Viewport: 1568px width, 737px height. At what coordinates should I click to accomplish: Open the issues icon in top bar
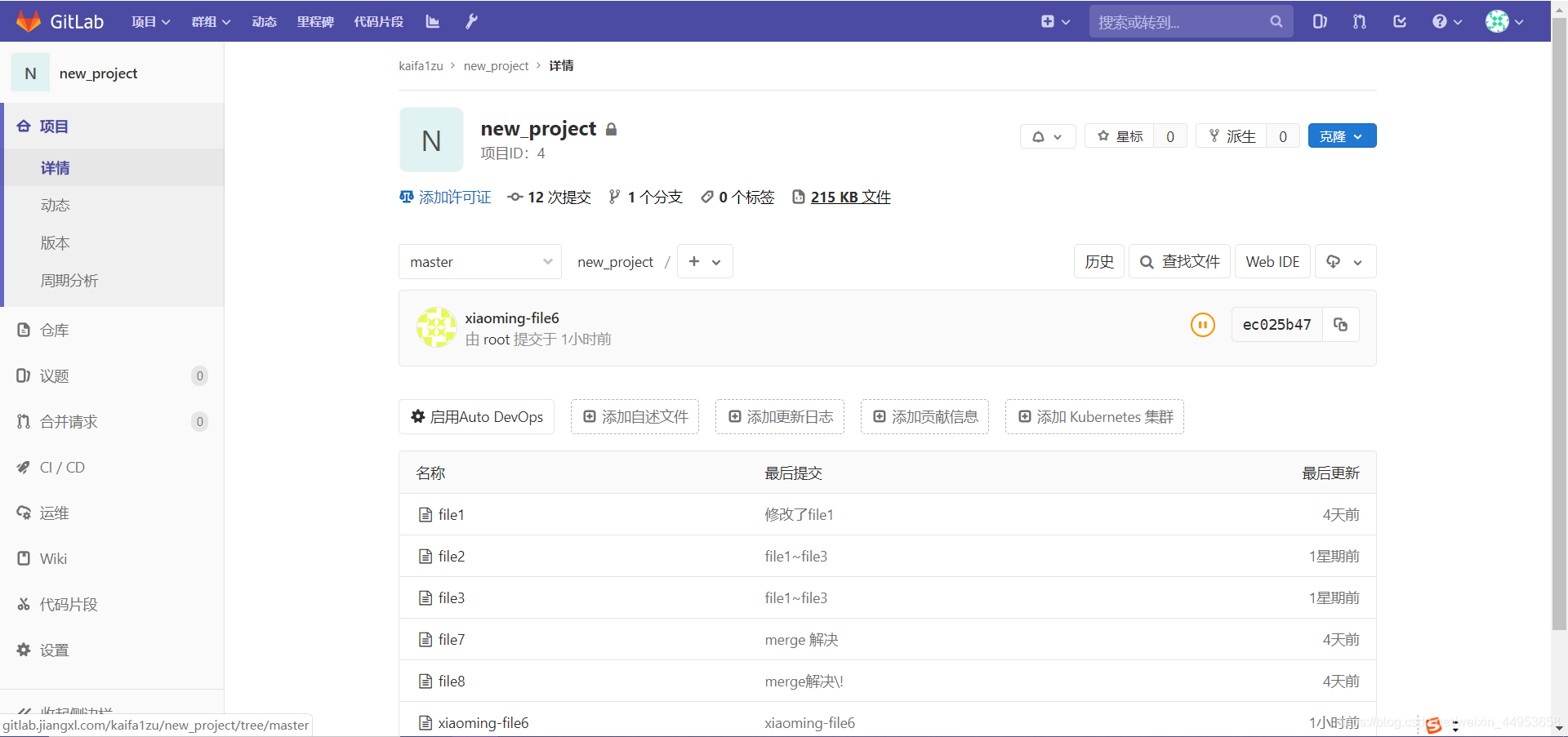[1320, 22]
